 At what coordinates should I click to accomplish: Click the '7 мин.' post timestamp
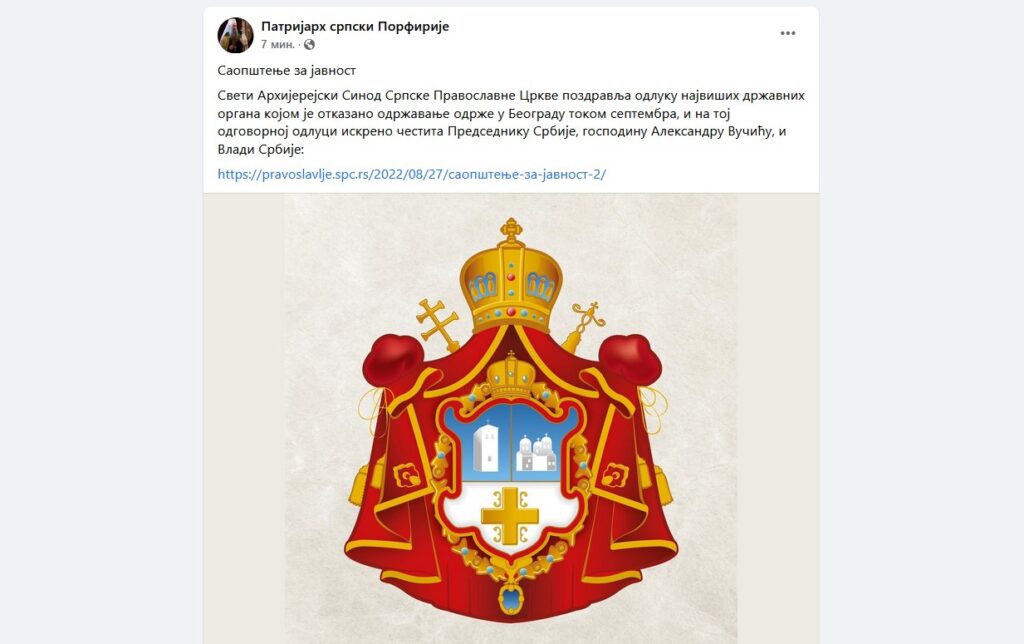click(x=278, y=44)
